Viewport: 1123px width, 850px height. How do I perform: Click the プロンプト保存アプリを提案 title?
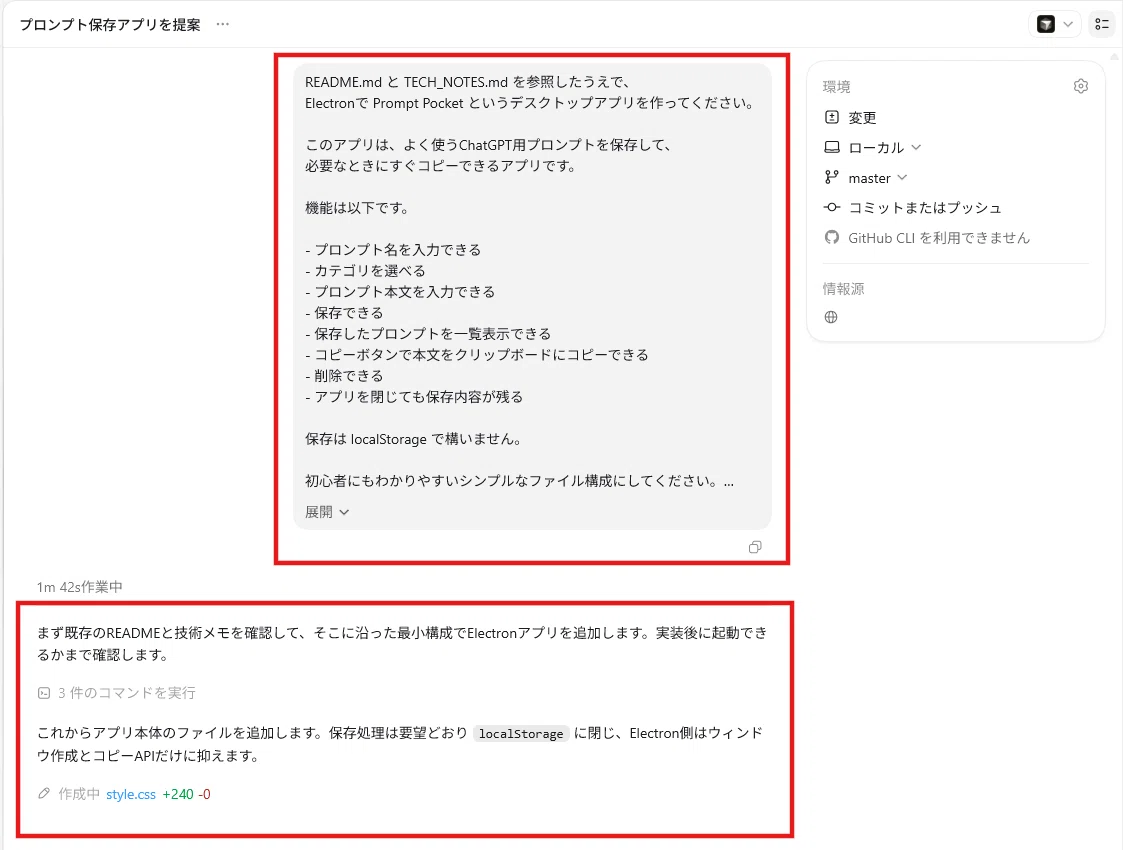coord(110,24)
